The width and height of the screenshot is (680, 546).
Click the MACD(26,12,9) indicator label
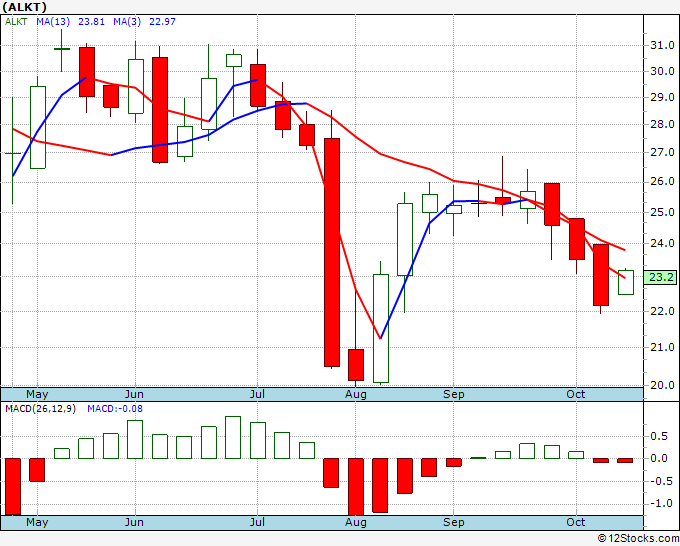(40, 409)
